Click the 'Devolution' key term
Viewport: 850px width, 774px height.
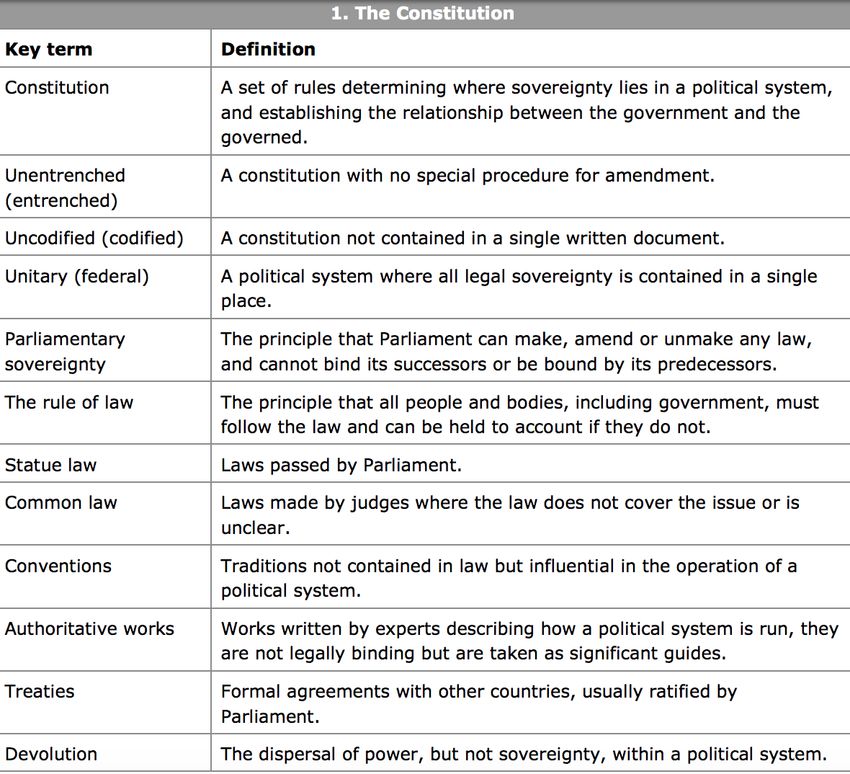coord(51,754)
